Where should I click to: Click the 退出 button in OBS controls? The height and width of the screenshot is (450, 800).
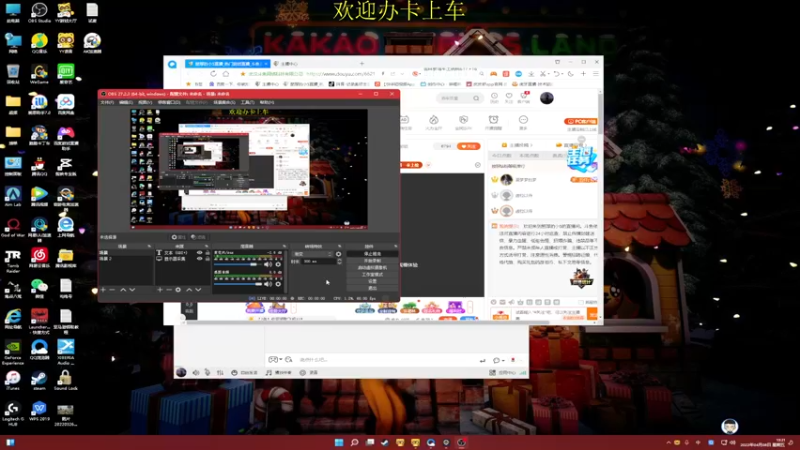tap(372, 288)
